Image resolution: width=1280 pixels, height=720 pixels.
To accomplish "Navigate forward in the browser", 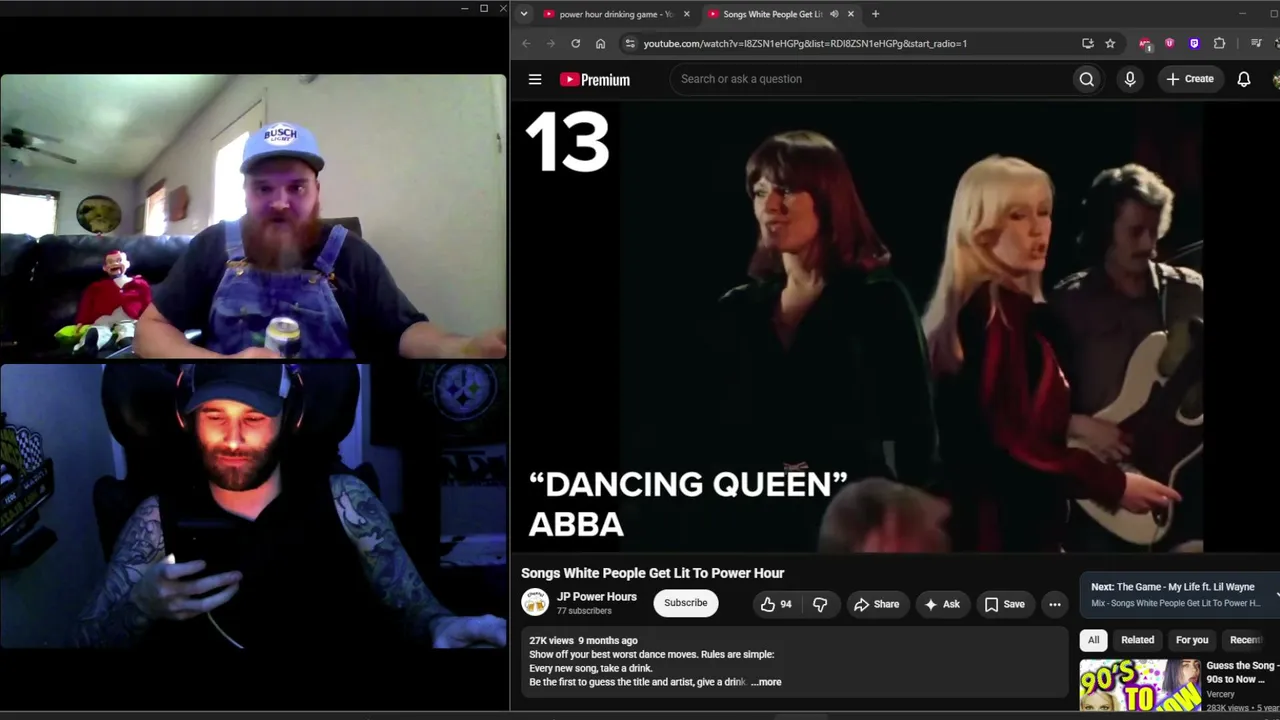I will (550, 44).
